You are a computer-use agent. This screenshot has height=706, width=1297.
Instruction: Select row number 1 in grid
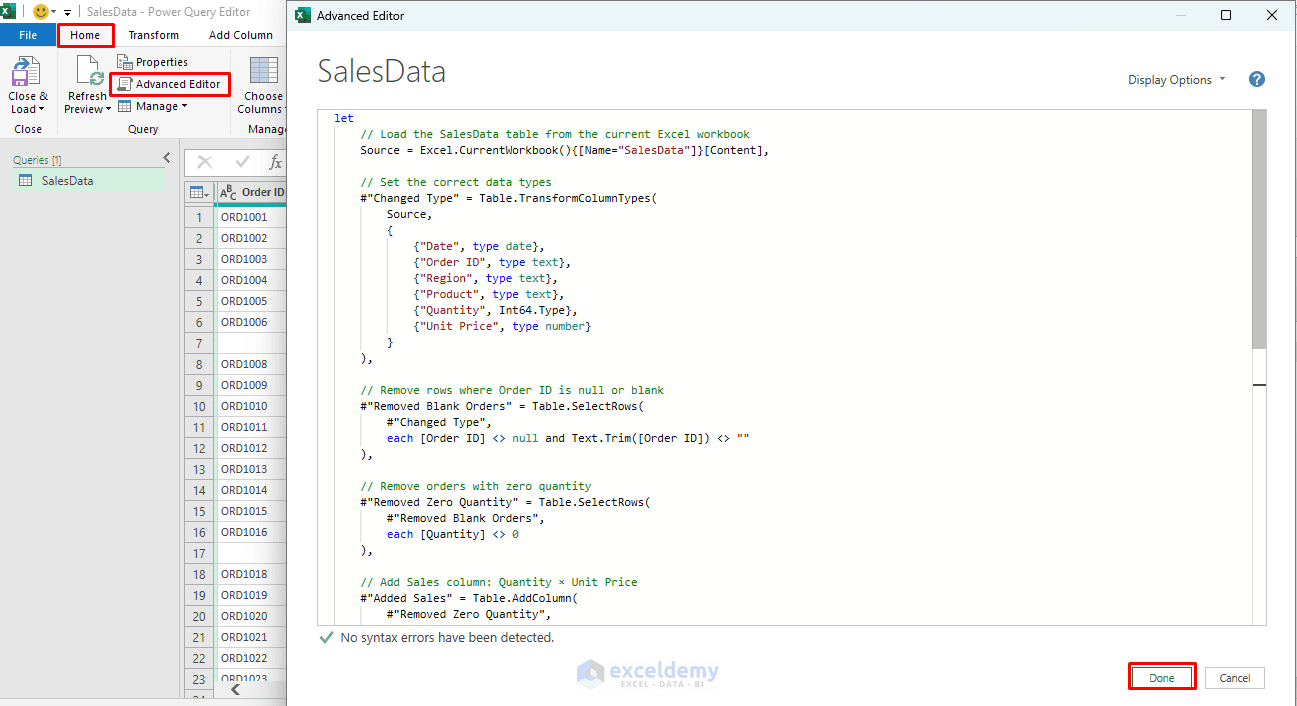(x=199, y=217)
